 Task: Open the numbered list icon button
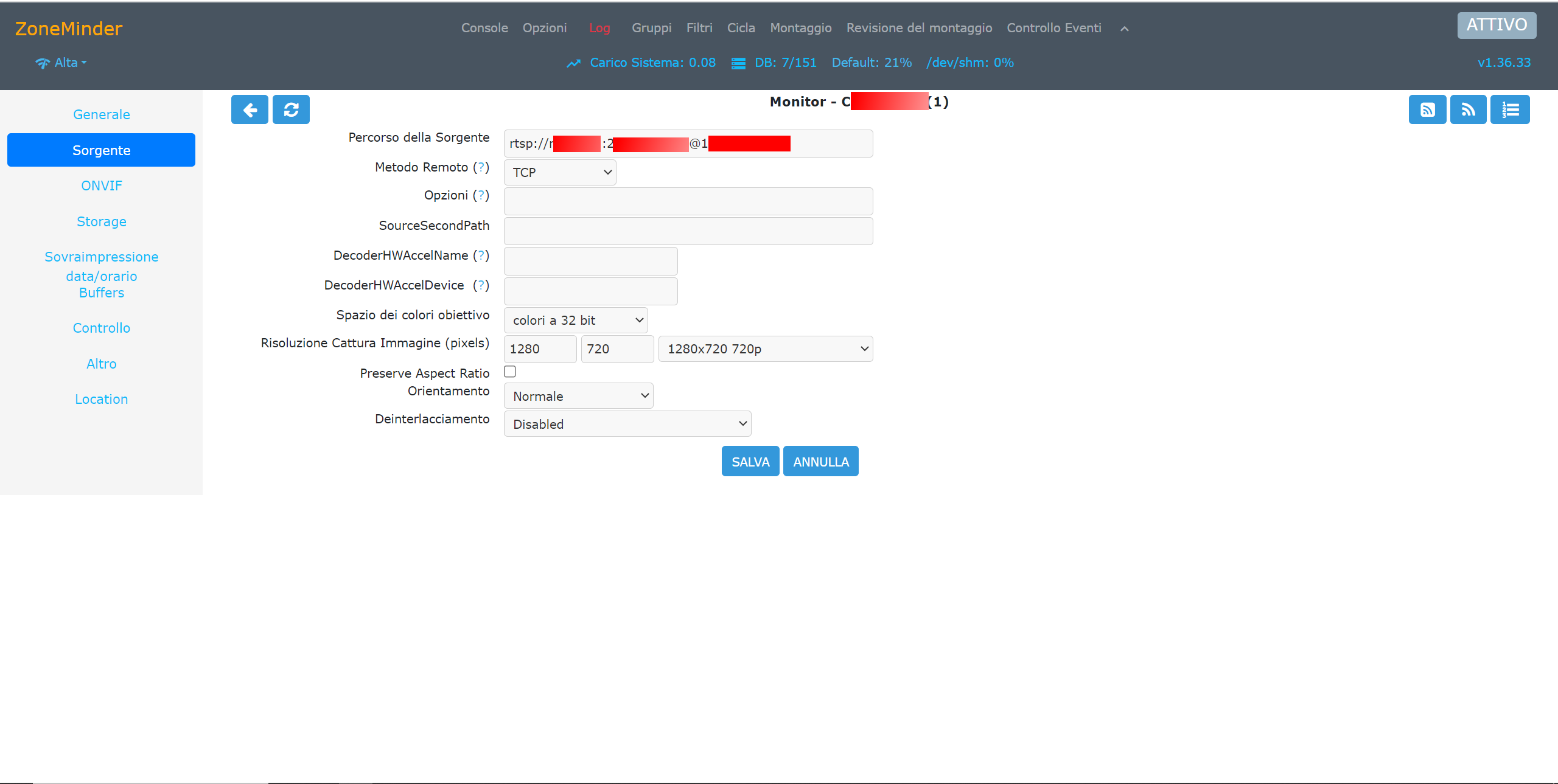(1510, 109)
